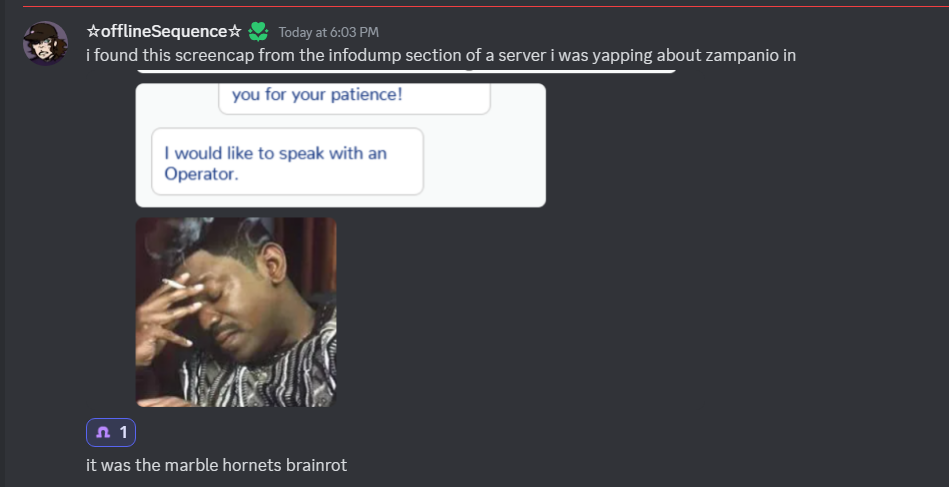949x487 pixels.
Task: Open the GIF of the man rubbing his forehead
Action: (235, 312)
